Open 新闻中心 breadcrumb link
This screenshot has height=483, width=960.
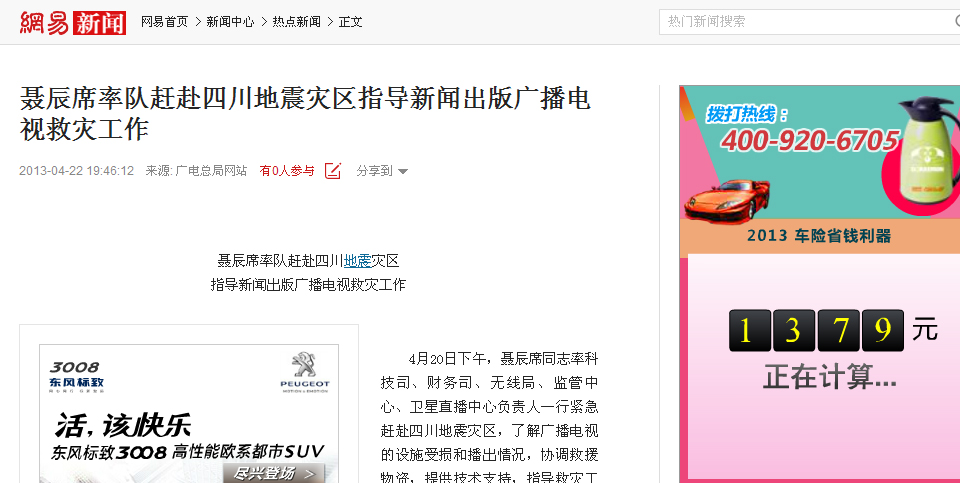click(230, 22)
